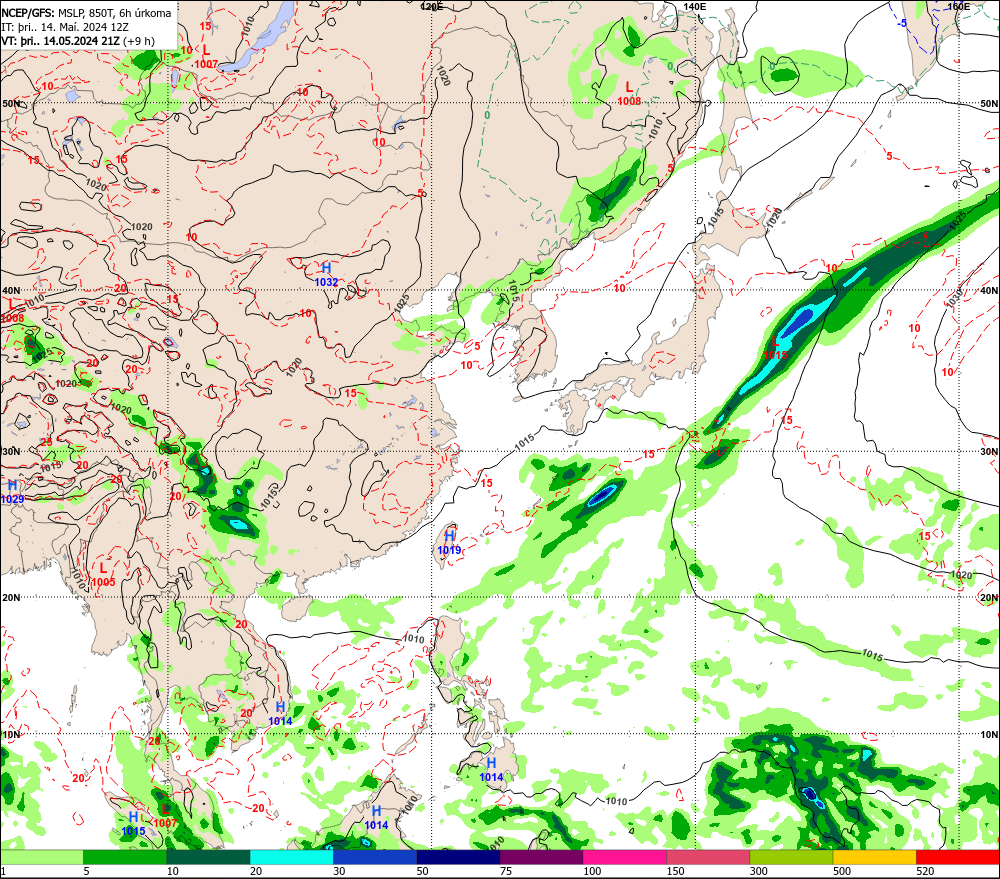The image size is (1000, 879).
Task: Click the '160E' longitude label
Action: tap(958, 6)
